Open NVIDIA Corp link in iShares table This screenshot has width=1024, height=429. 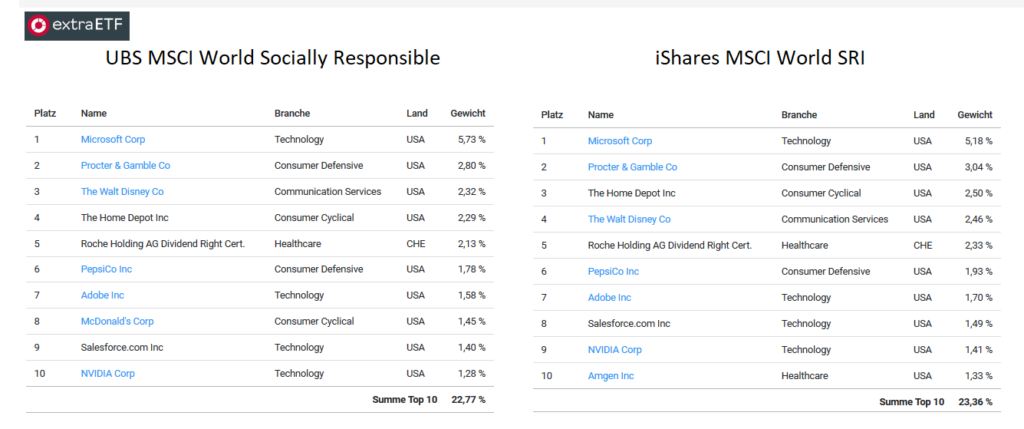click(615, 349)
